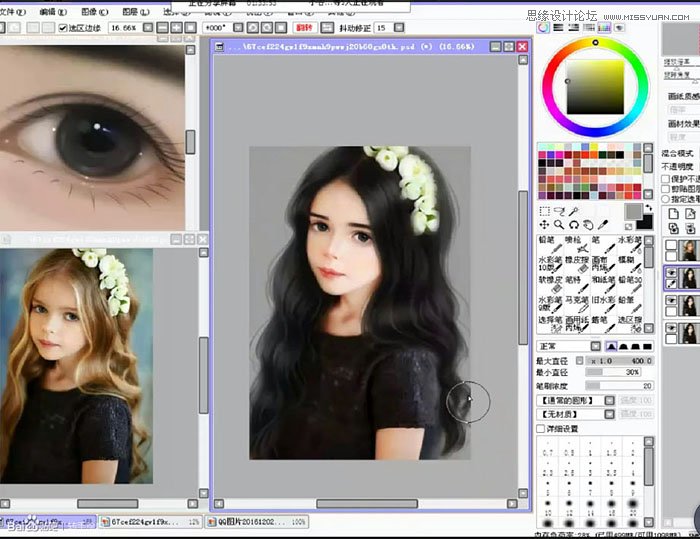Open the 【通常的圆形】 brush shape dropdown

coord(609,400)
